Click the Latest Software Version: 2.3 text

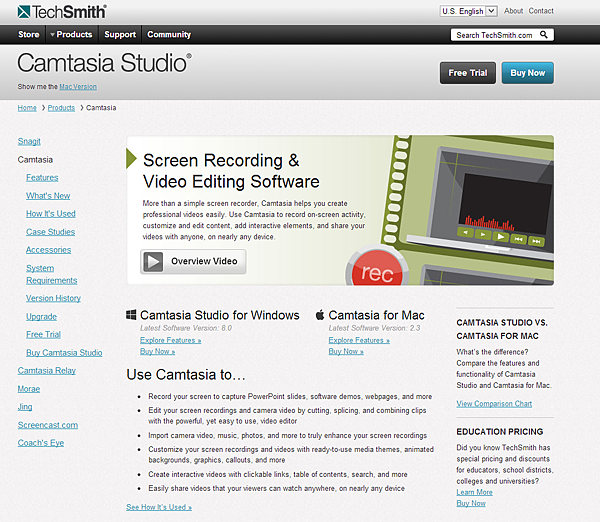(374, 328)
